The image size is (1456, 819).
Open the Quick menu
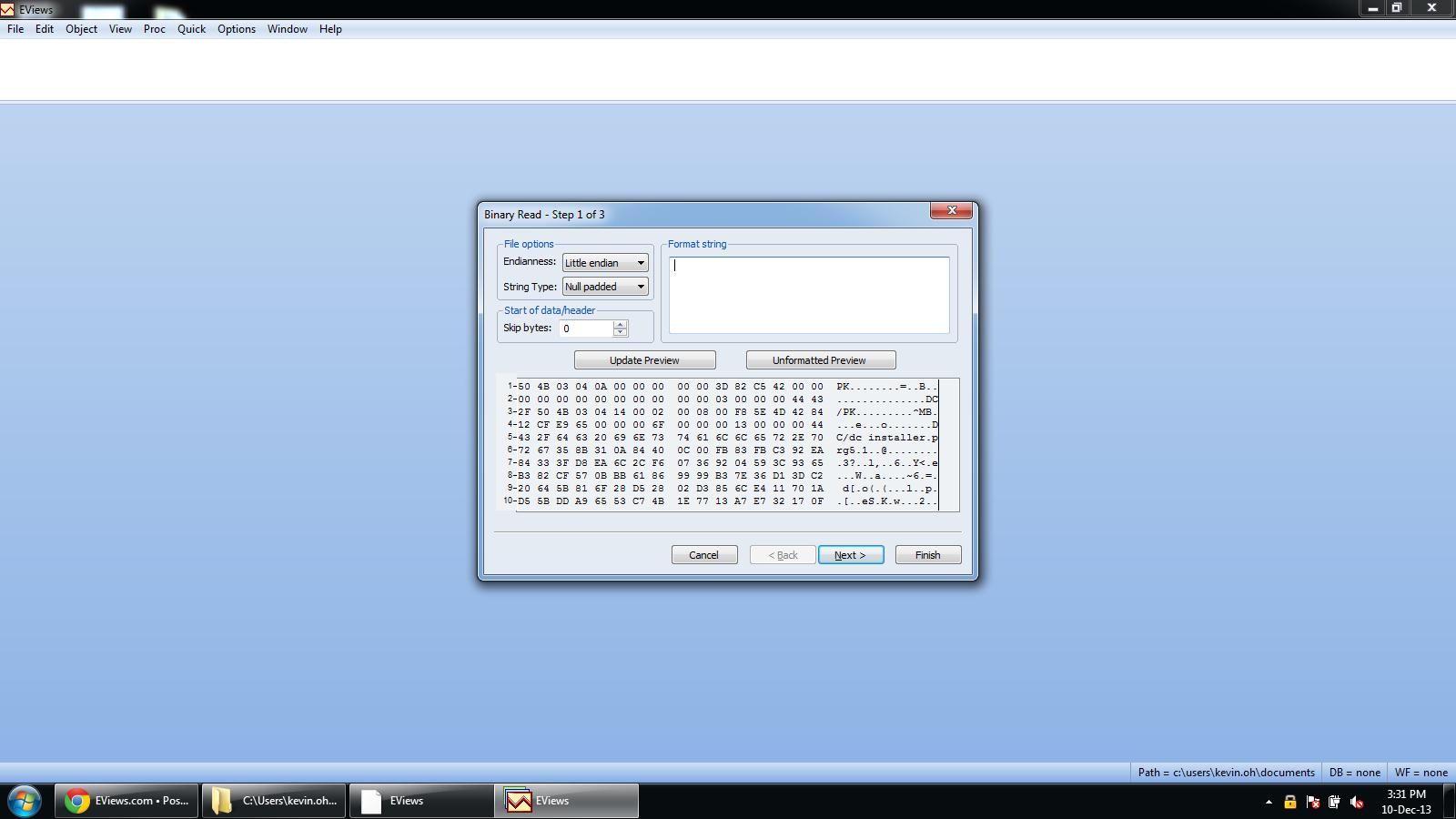191,29
